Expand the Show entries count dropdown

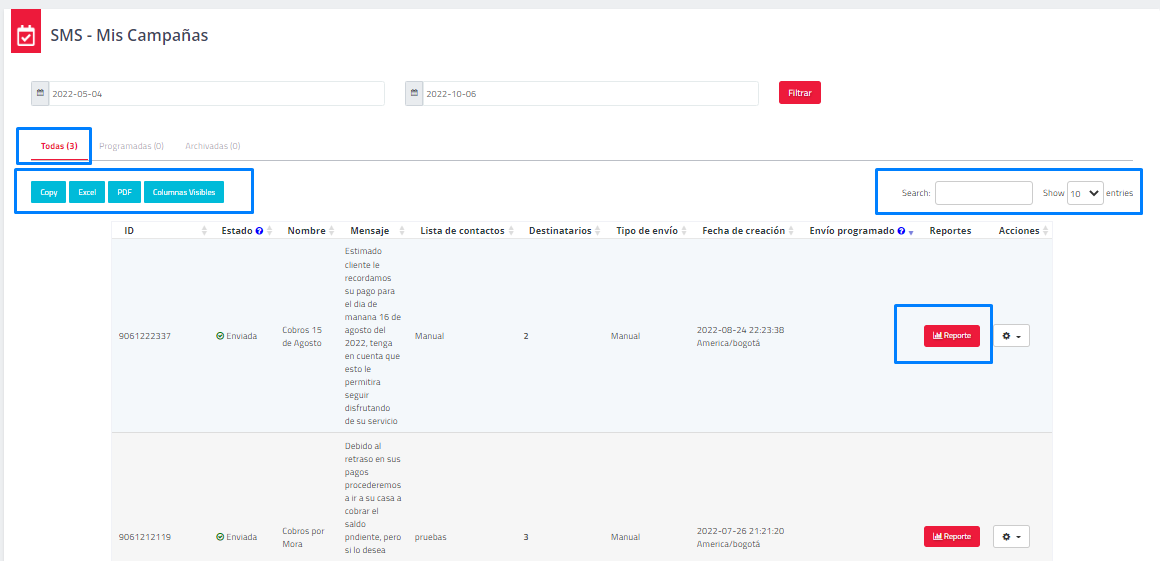click(1085, 194)
